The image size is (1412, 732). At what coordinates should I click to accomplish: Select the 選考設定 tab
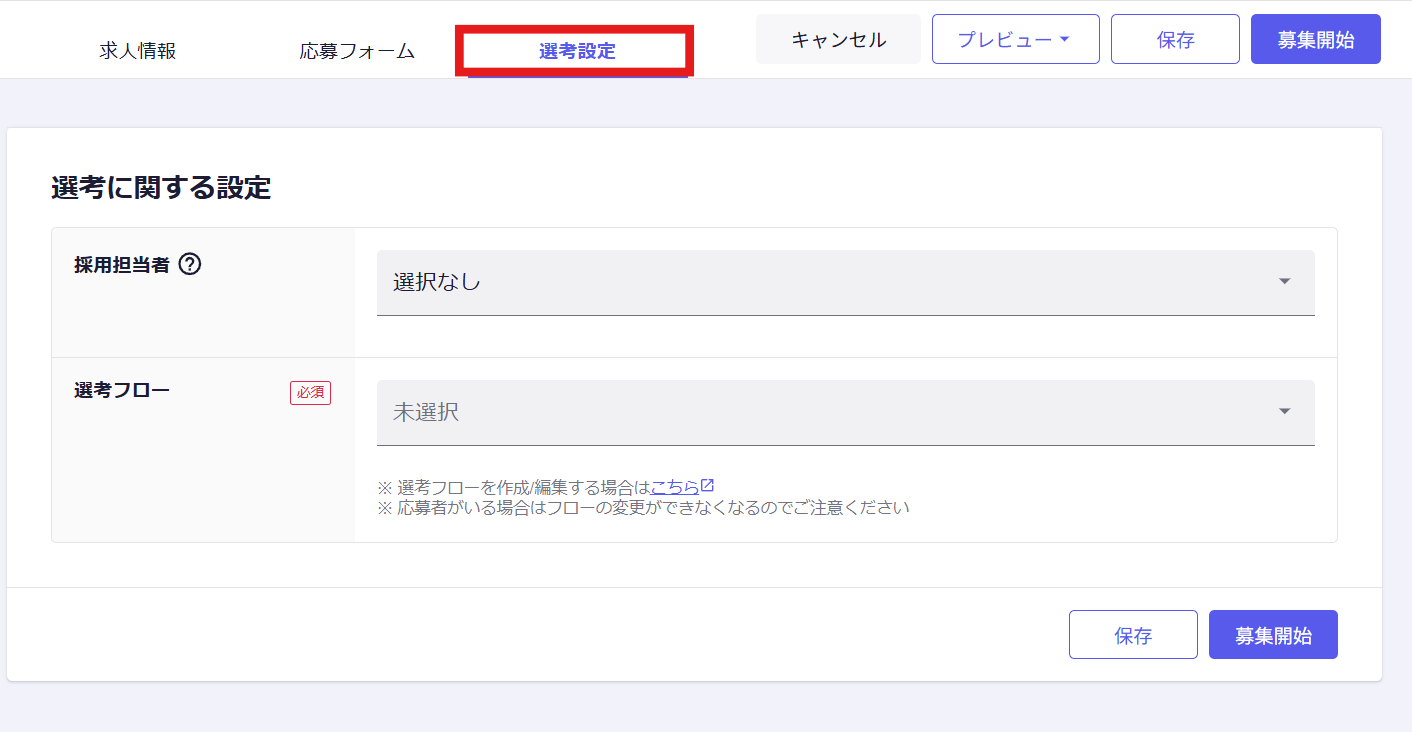pos(577,51)
